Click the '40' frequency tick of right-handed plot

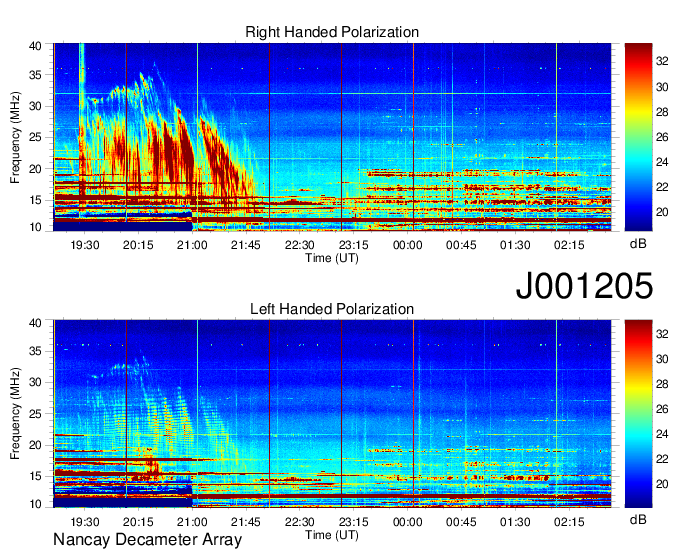tap(35, 46)
